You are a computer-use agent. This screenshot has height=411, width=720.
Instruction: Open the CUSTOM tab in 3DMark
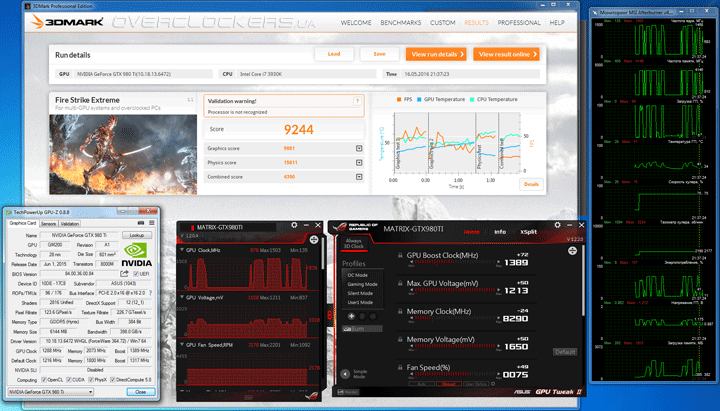[x=443, y=23]
